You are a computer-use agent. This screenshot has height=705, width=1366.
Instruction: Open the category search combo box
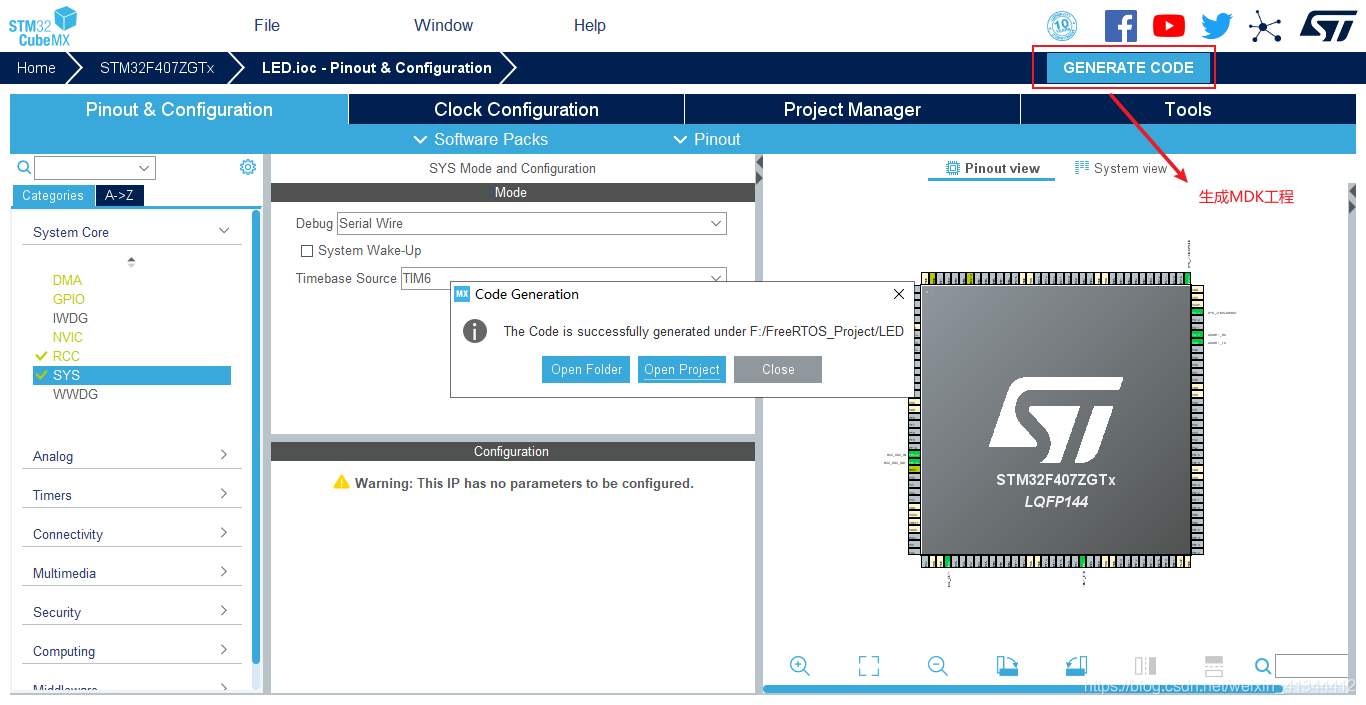95,168
